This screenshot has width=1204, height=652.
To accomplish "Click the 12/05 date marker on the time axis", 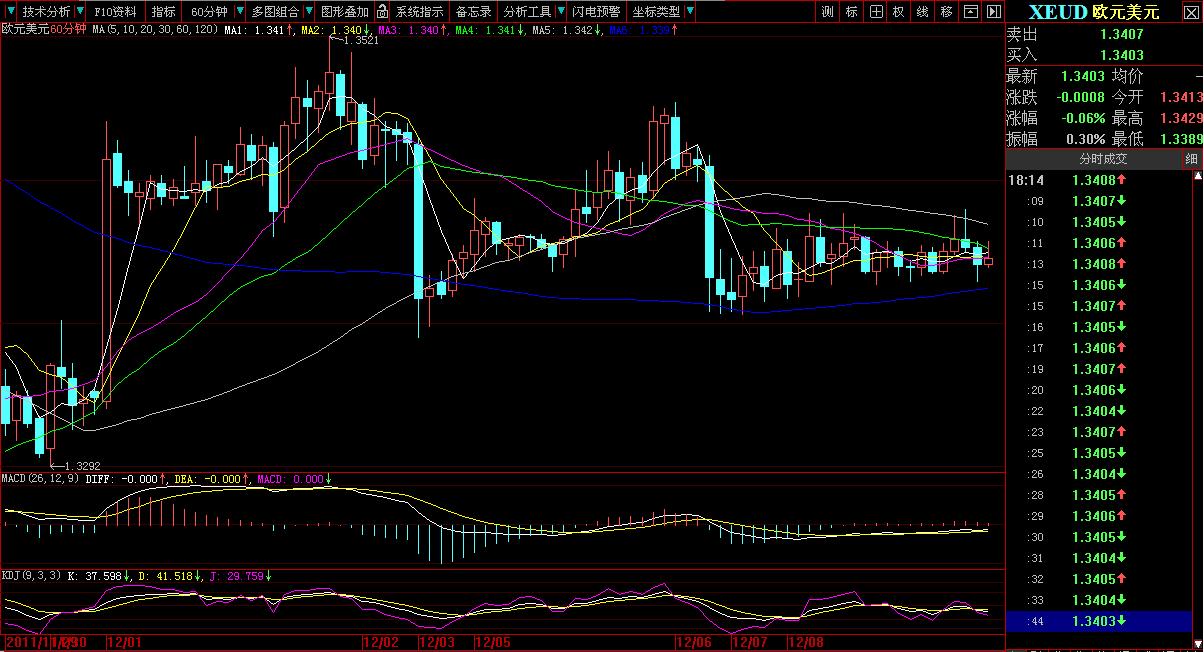I will pyautogui.click(x=491, y=641).
